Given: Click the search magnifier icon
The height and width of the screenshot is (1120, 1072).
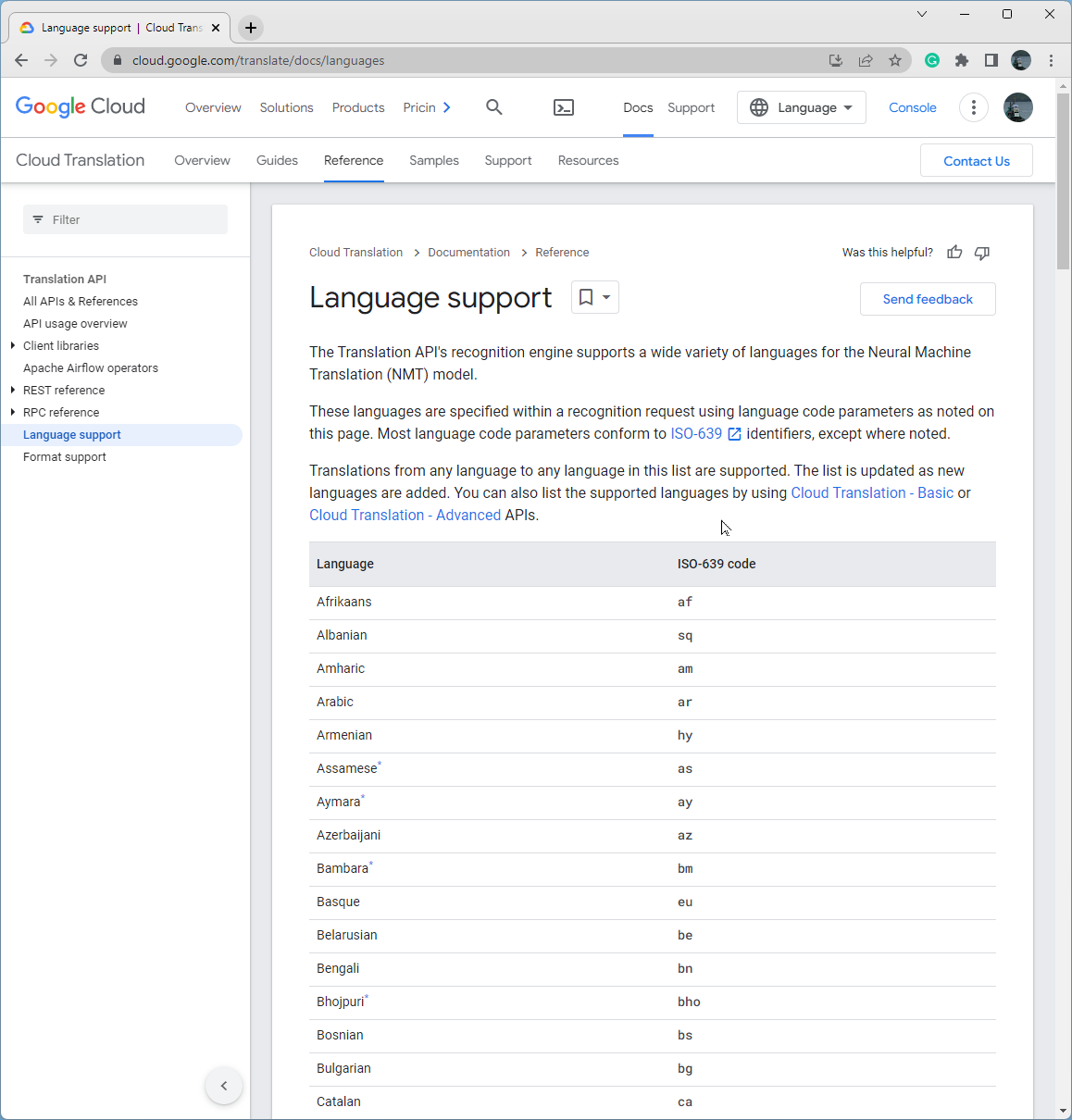Looking at the screenshot, I should point(494,107).
